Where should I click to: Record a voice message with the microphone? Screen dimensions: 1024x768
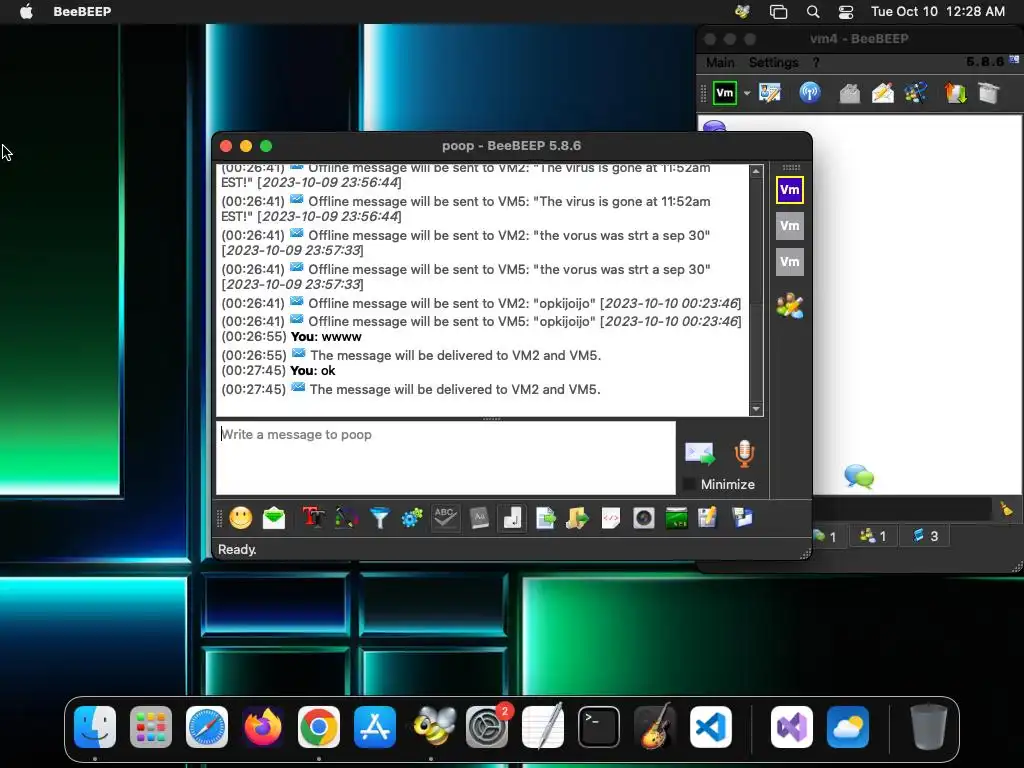[x=744, y=453]
